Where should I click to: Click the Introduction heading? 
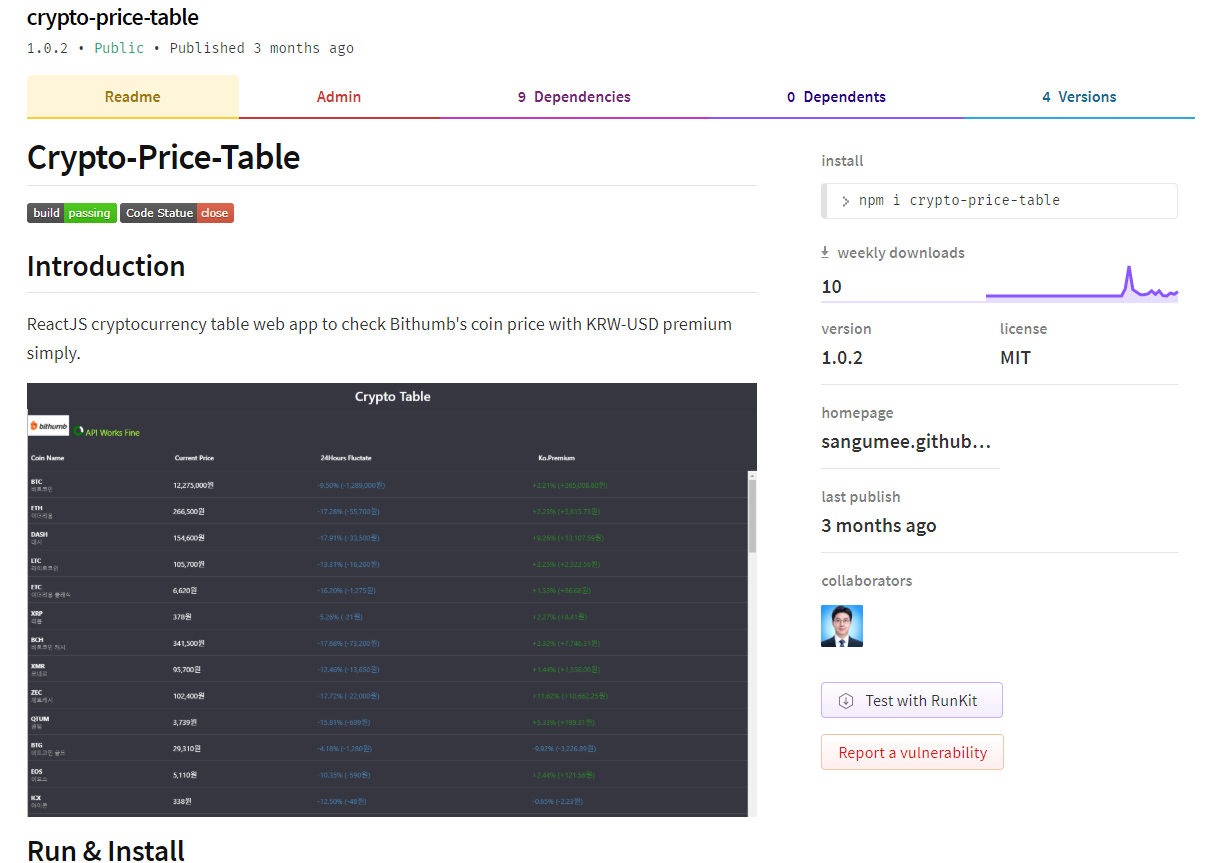pos(106,266)
